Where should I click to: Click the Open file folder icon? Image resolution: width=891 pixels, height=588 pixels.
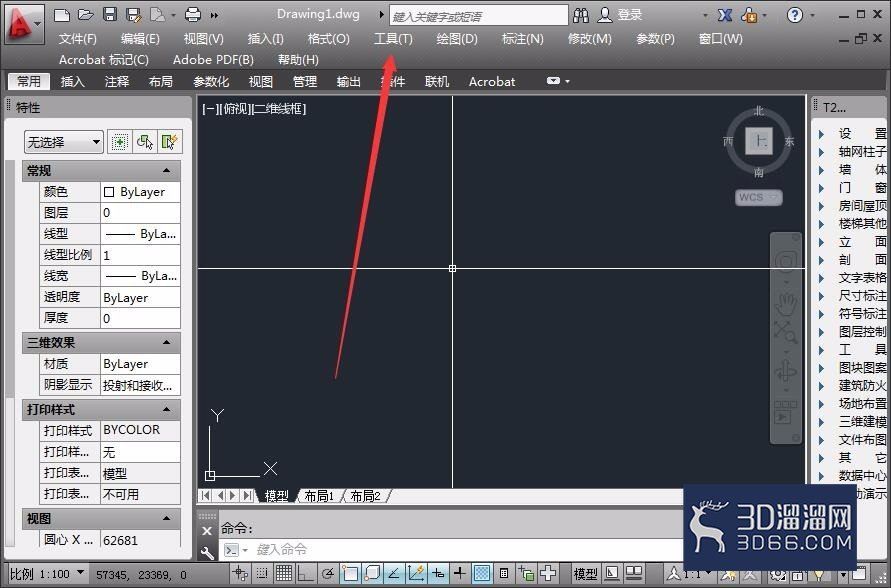[x=86, y=15]
